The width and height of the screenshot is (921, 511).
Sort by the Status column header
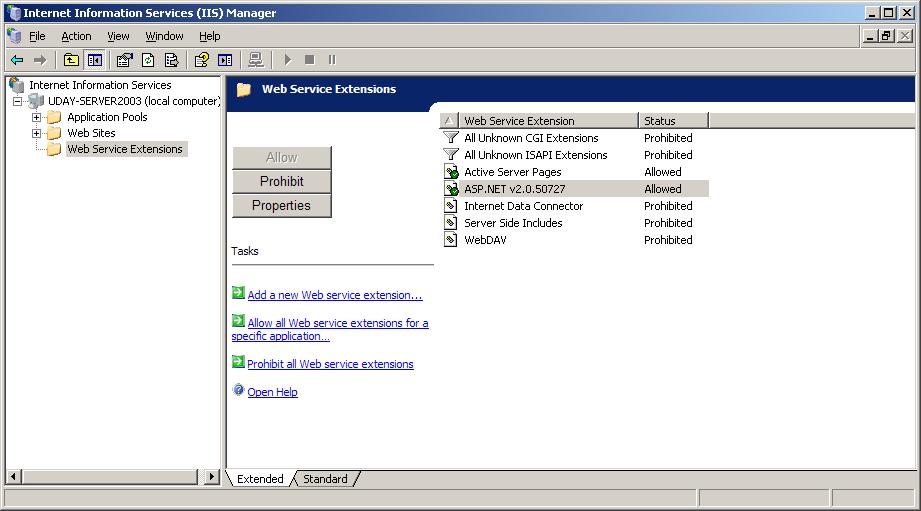pyautogui.click(x=673, y=120)
